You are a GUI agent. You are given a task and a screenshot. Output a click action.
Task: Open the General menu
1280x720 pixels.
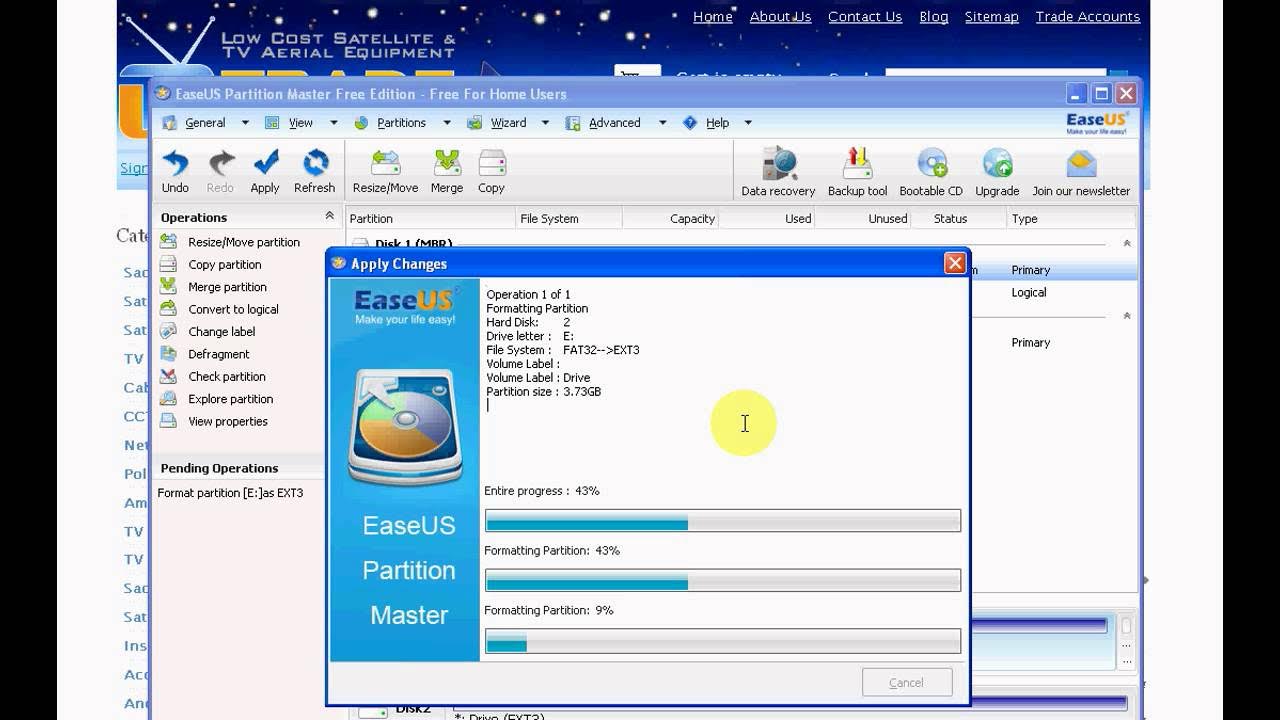coord(205,123)
